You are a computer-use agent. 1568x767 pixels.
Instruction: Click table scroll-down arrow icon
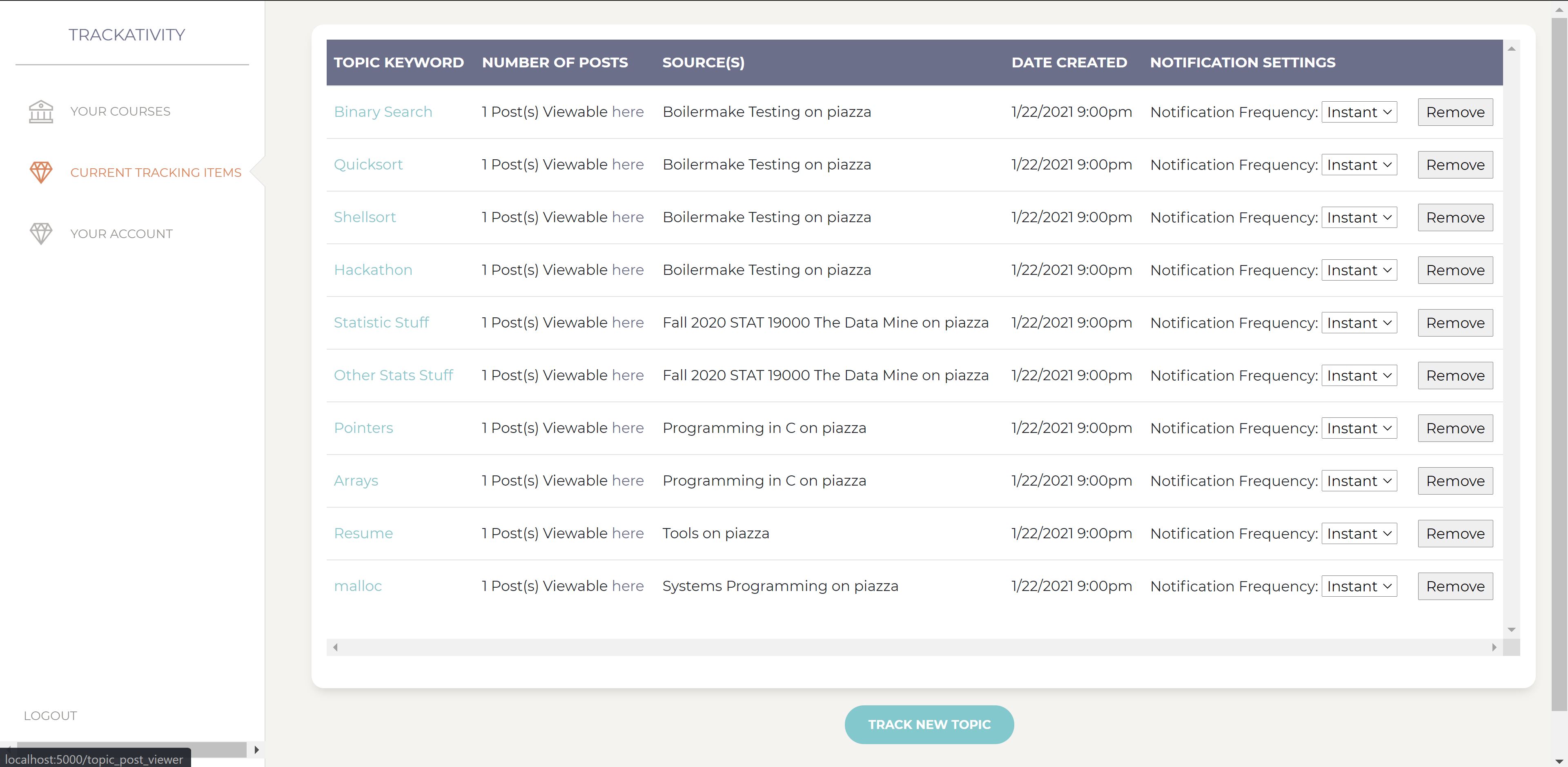(x=1511, y=630)
